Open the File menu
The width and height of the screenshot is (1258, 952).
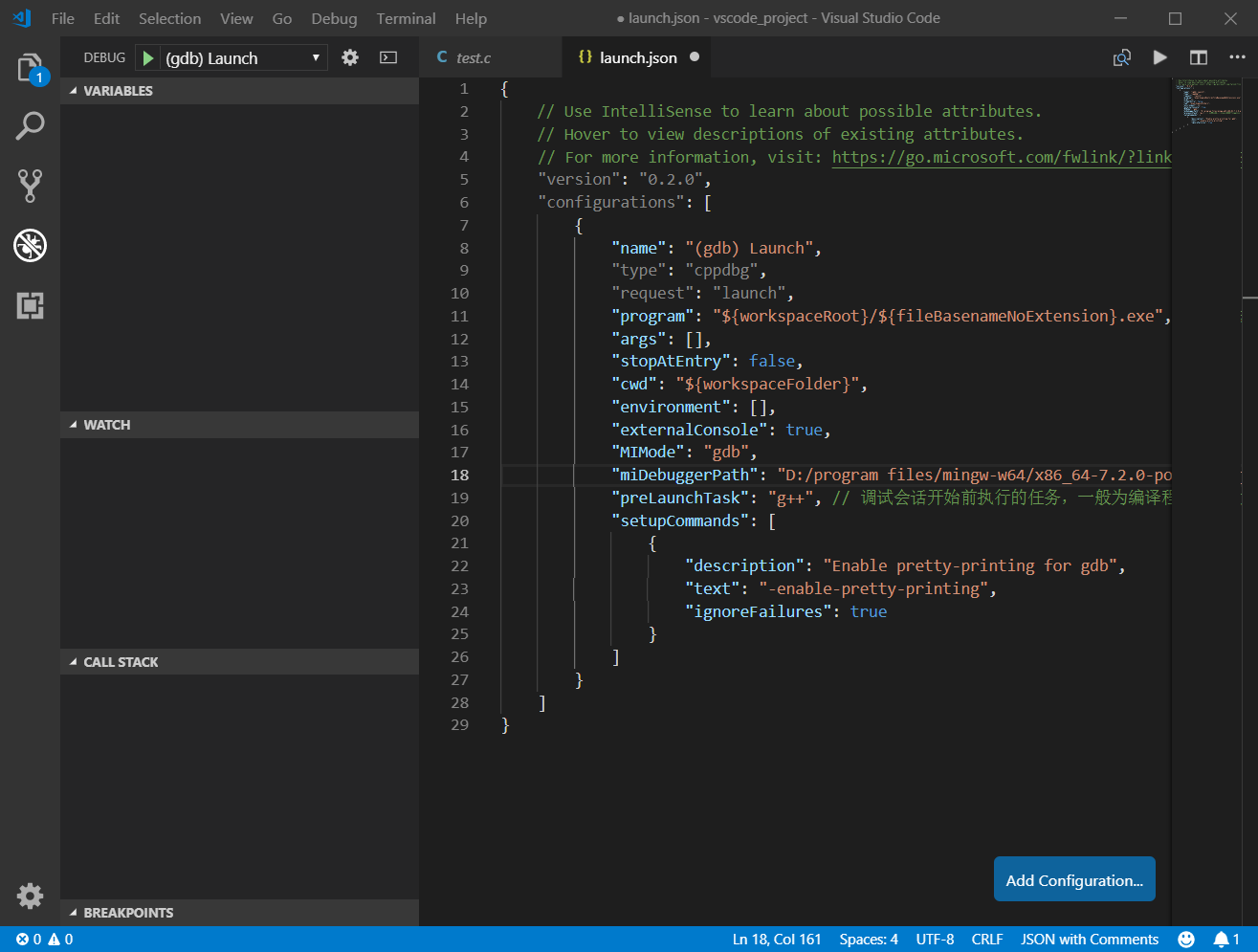tap(62, 18)
